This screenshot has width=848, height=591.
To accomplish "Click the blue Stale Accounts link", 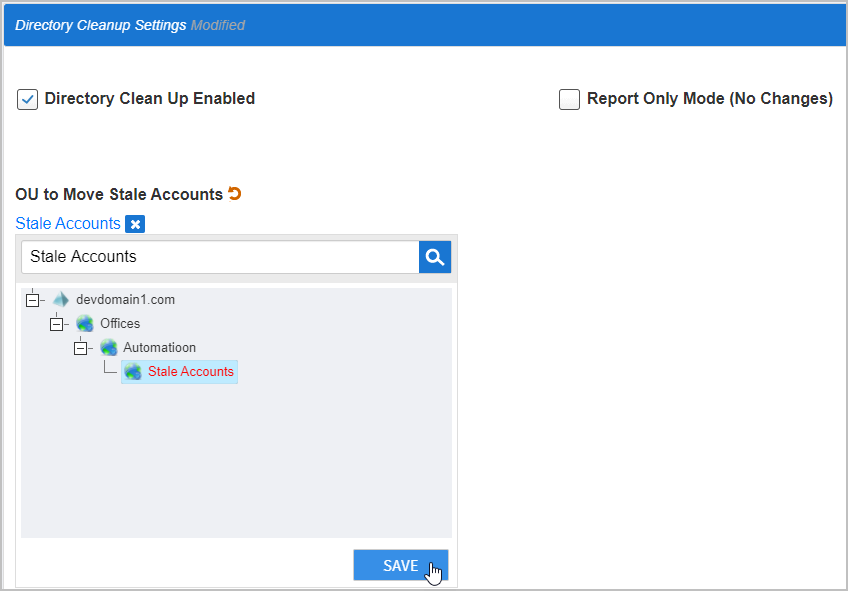I will pyautogui.click(x=68, y=224).
